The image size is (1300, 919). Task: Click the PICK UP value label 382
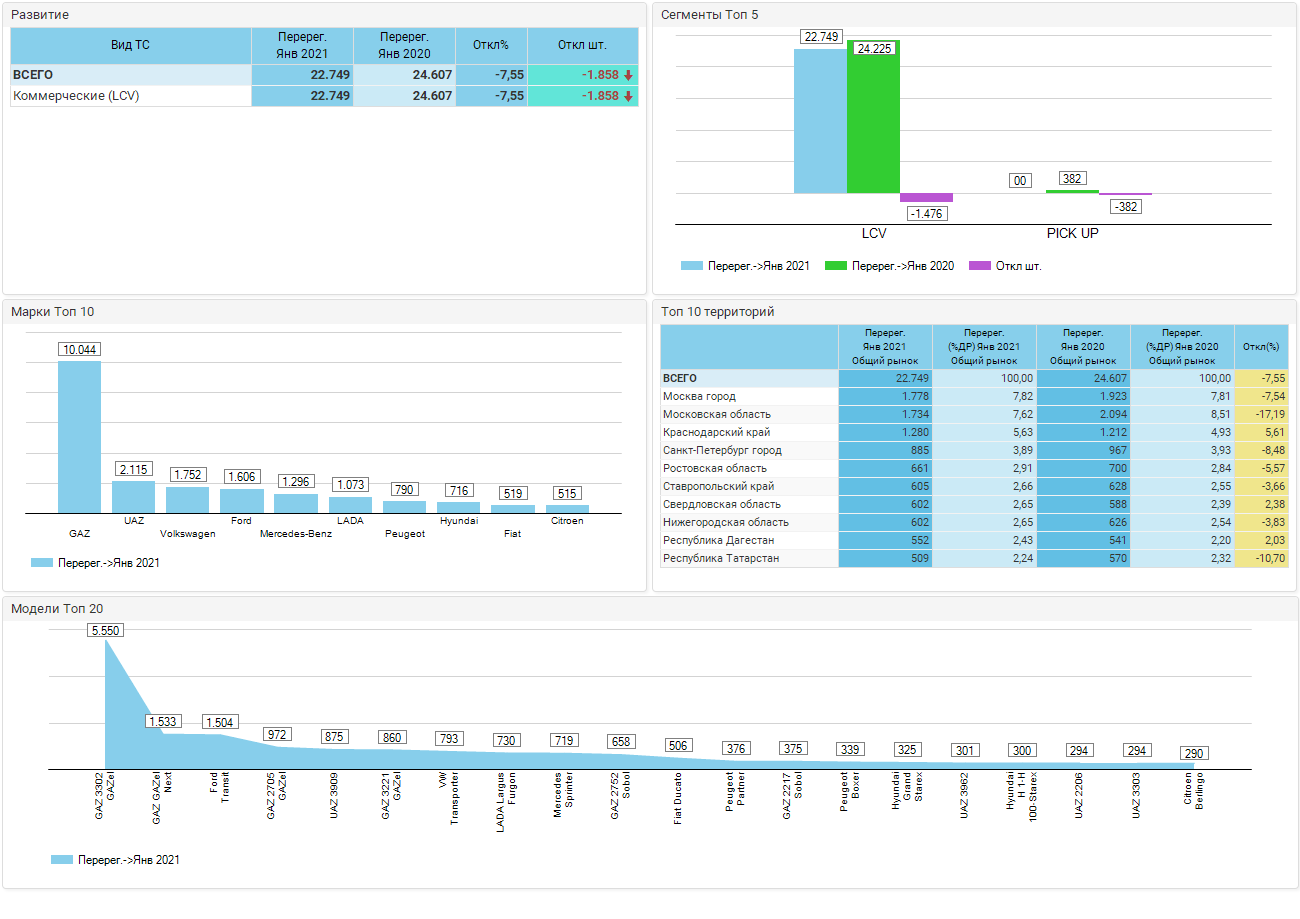pos(1072,179)
